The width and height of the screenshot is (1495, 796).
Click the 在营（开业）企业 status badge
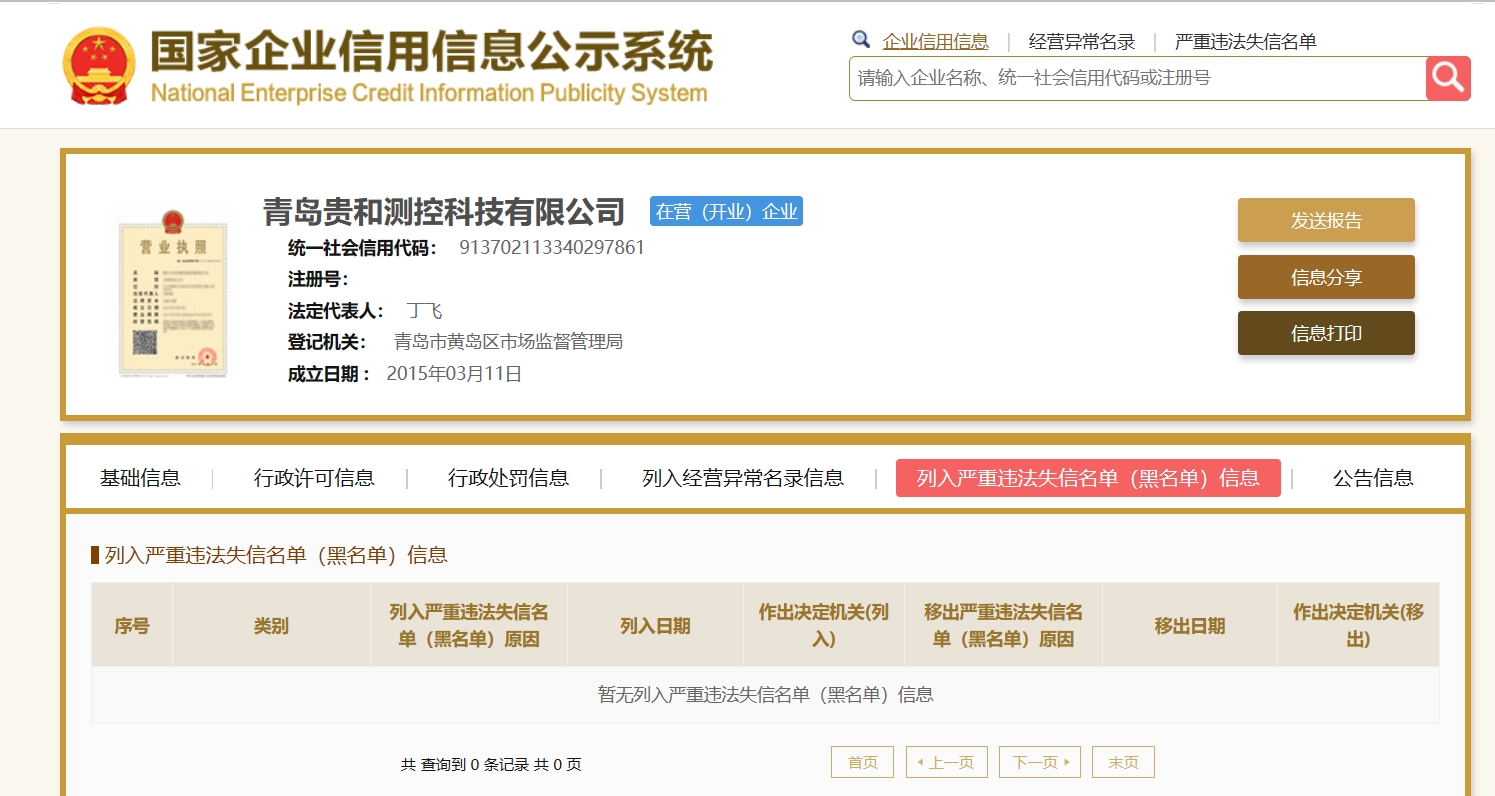726,211
